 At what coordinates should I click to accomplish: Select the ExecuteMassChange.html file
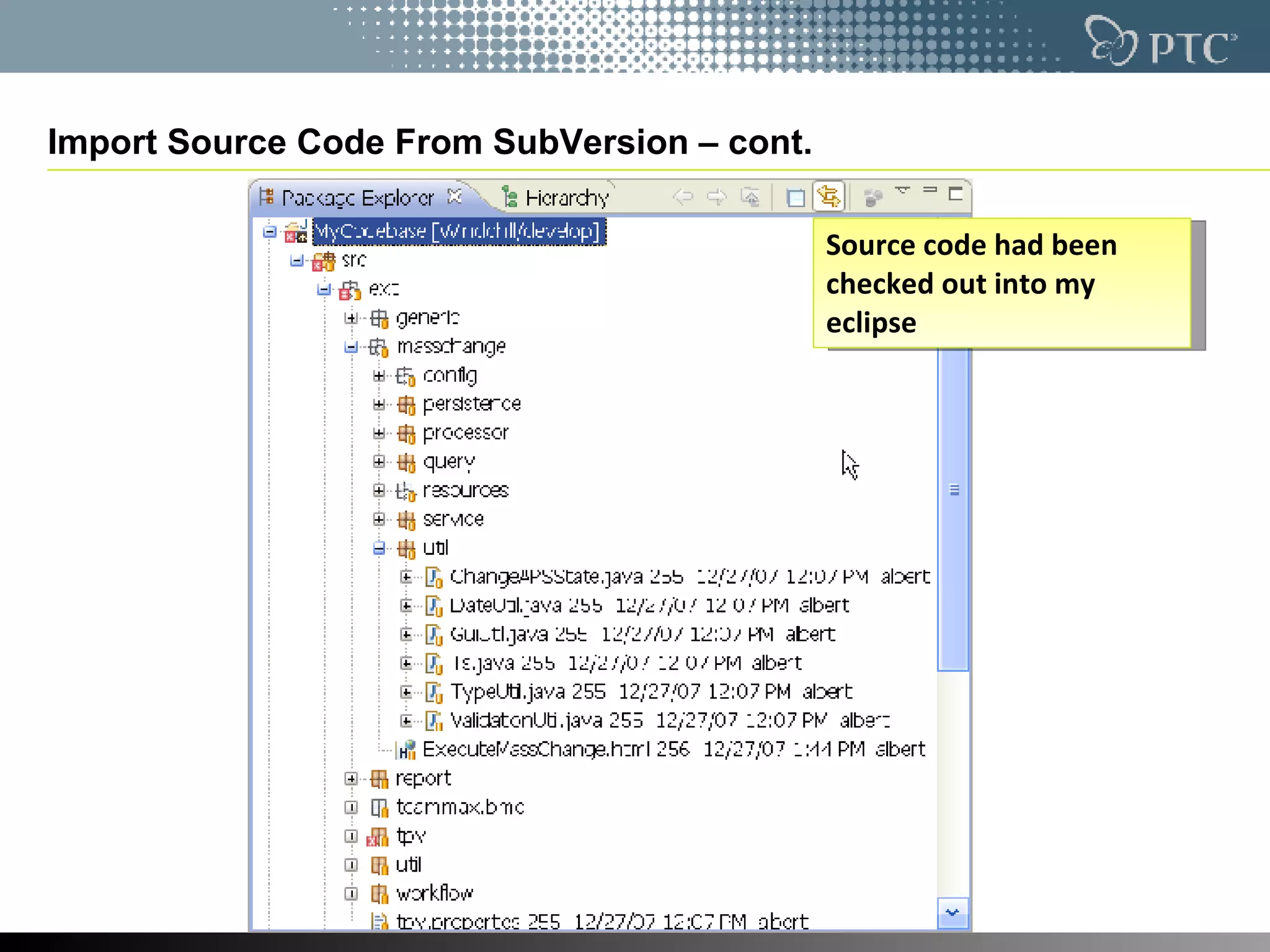coord(674,749)
